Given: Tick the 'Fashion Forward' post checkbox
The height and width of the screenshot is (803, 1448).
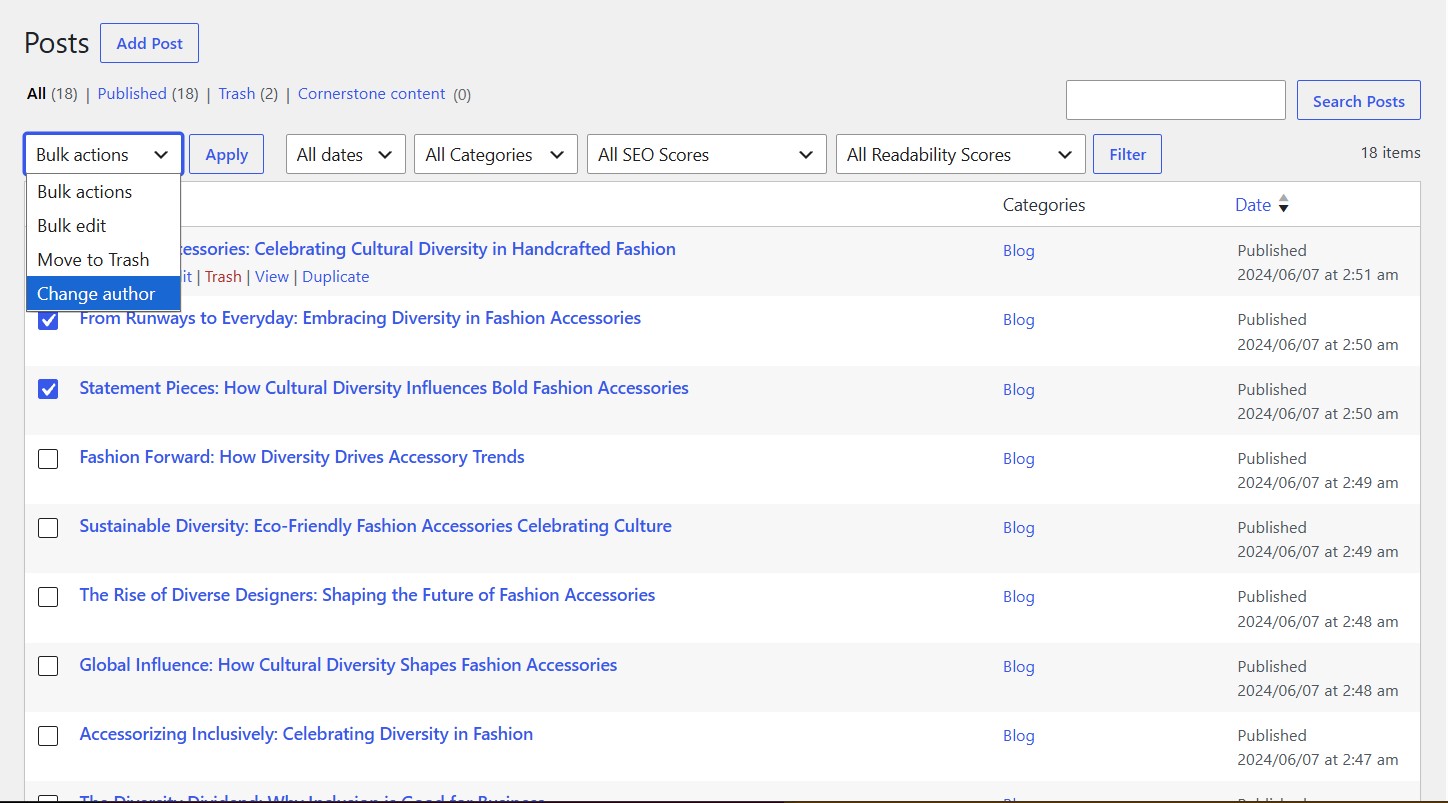Looking at the screenshot, I should click(x=48, y=459).
